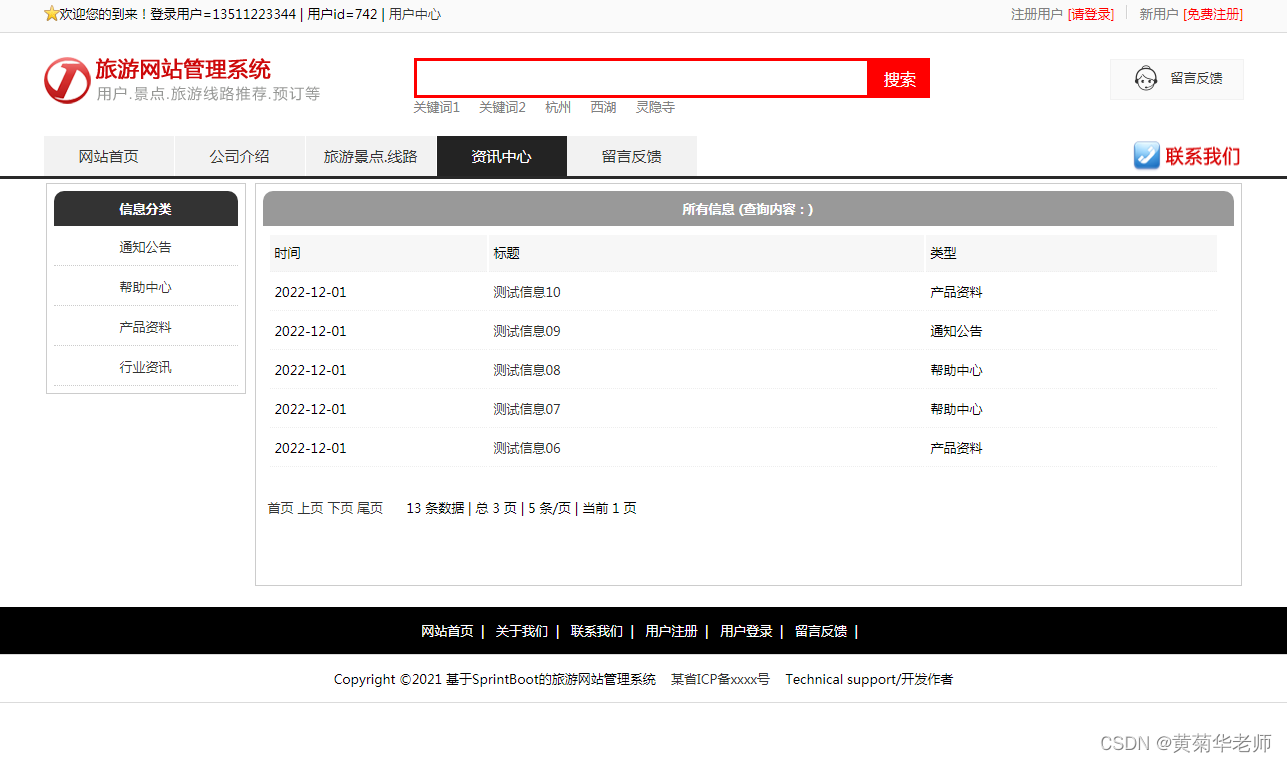The height and width of the screenshot is (763, 1287).
Task: Select 行业资讯 in the category sidebar
Action: [x=146, y=367]
